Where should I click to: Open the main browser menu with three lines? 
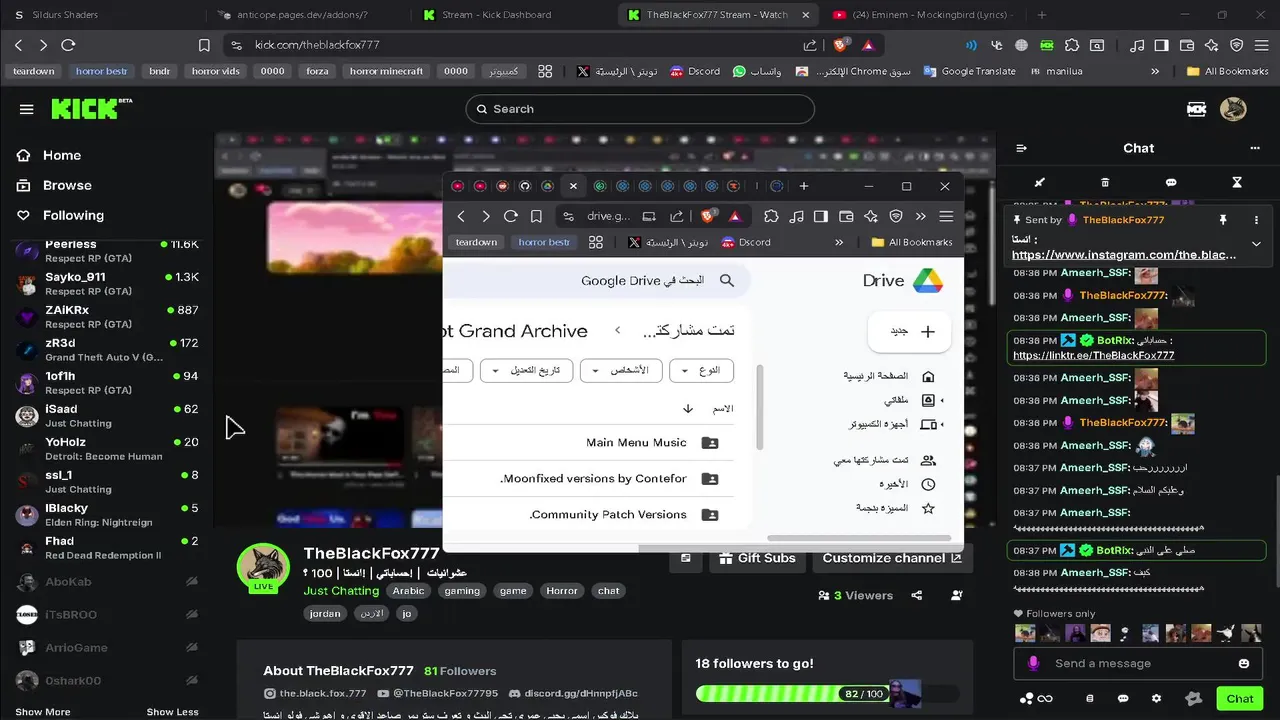point(1261,45)
